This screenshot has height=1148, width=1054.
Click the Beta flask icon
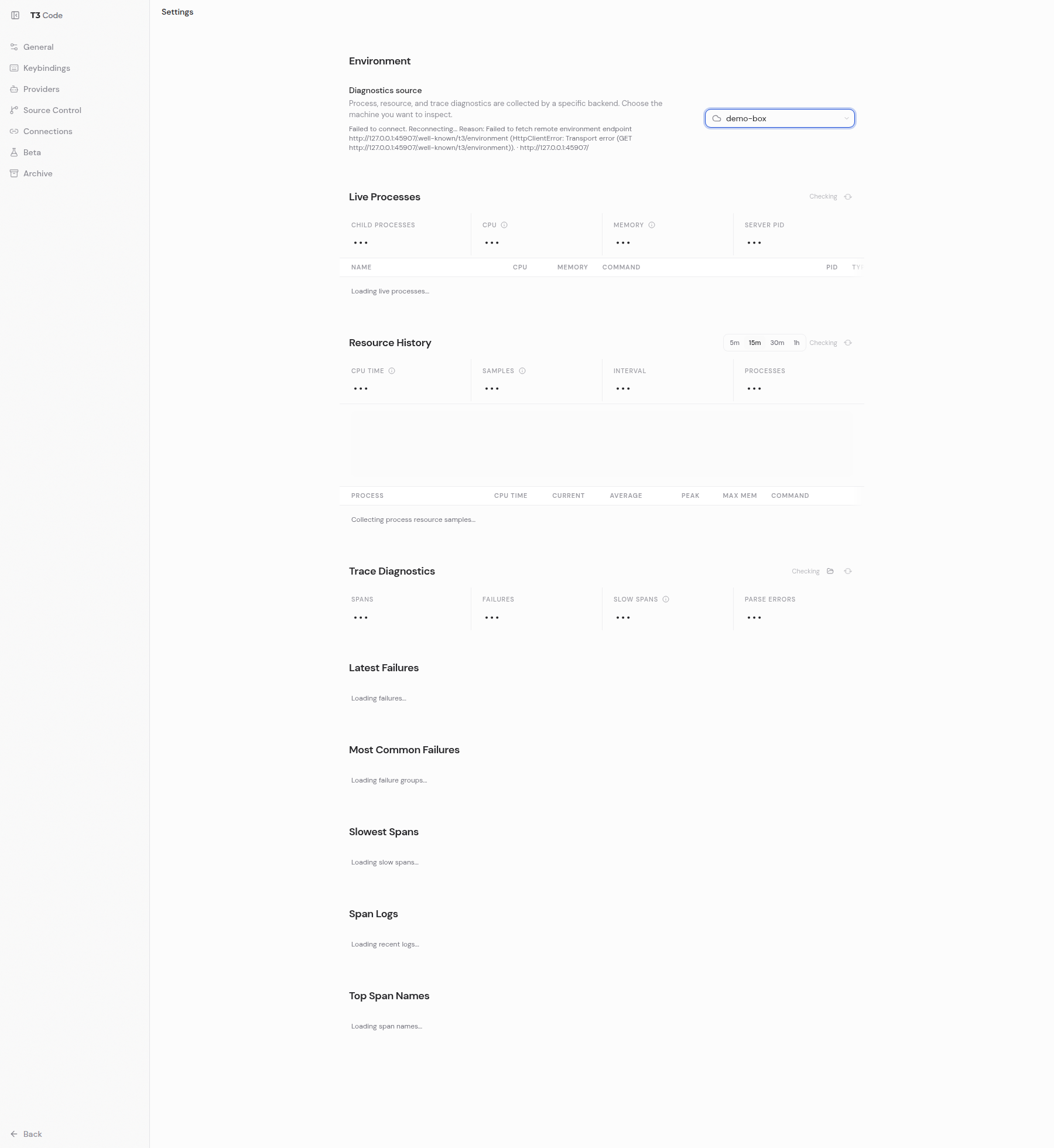[x=14, y=152]
